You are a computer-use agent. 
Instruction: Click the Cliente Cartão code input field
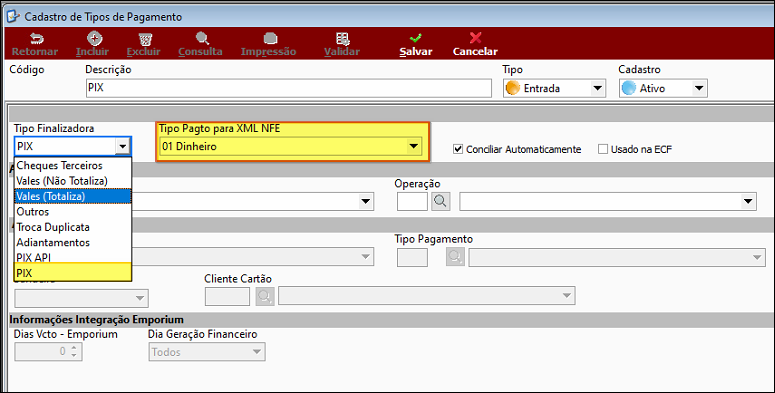227,296
